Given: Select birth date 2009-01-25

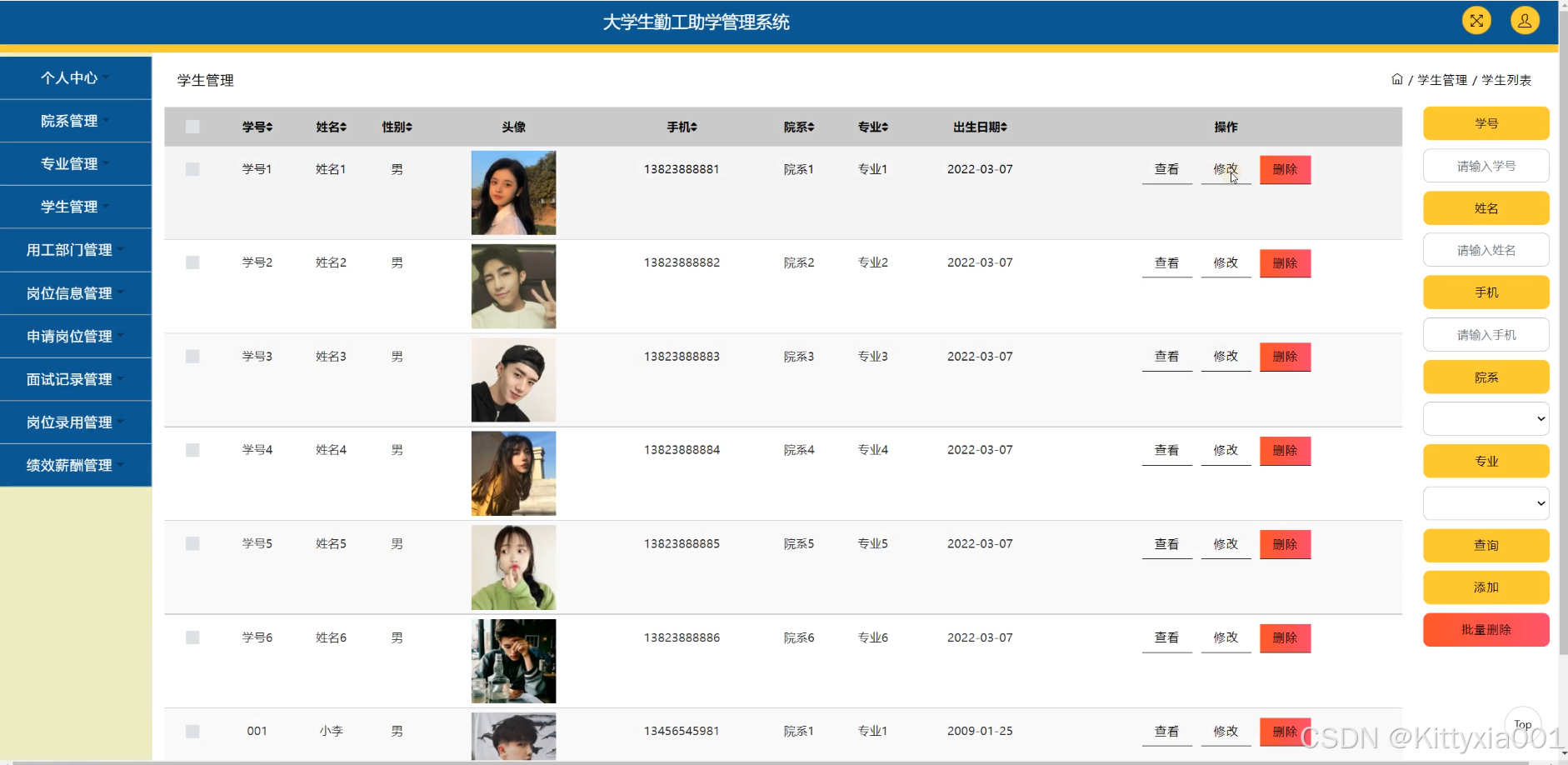Looking at the screenshot, I should (x=980, y=732).
